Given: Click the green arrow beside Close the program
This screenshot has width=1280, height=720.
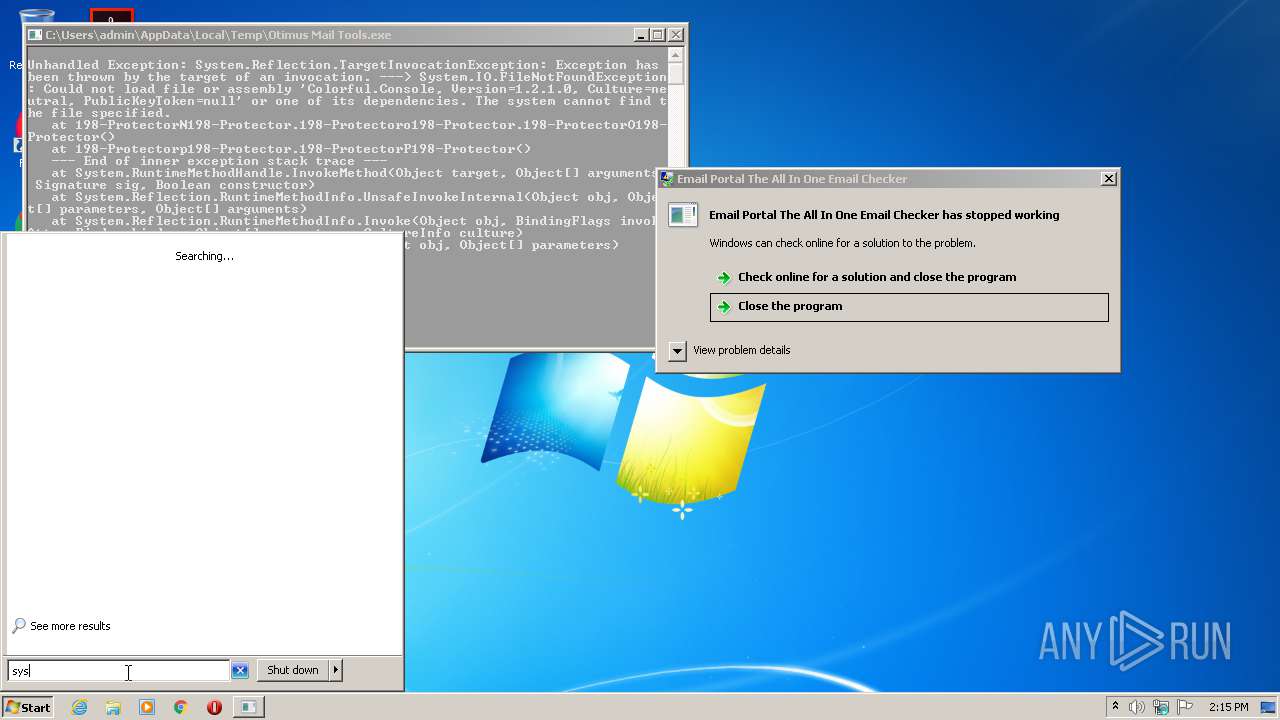Looking at the screenshot, I should [724, 307].
